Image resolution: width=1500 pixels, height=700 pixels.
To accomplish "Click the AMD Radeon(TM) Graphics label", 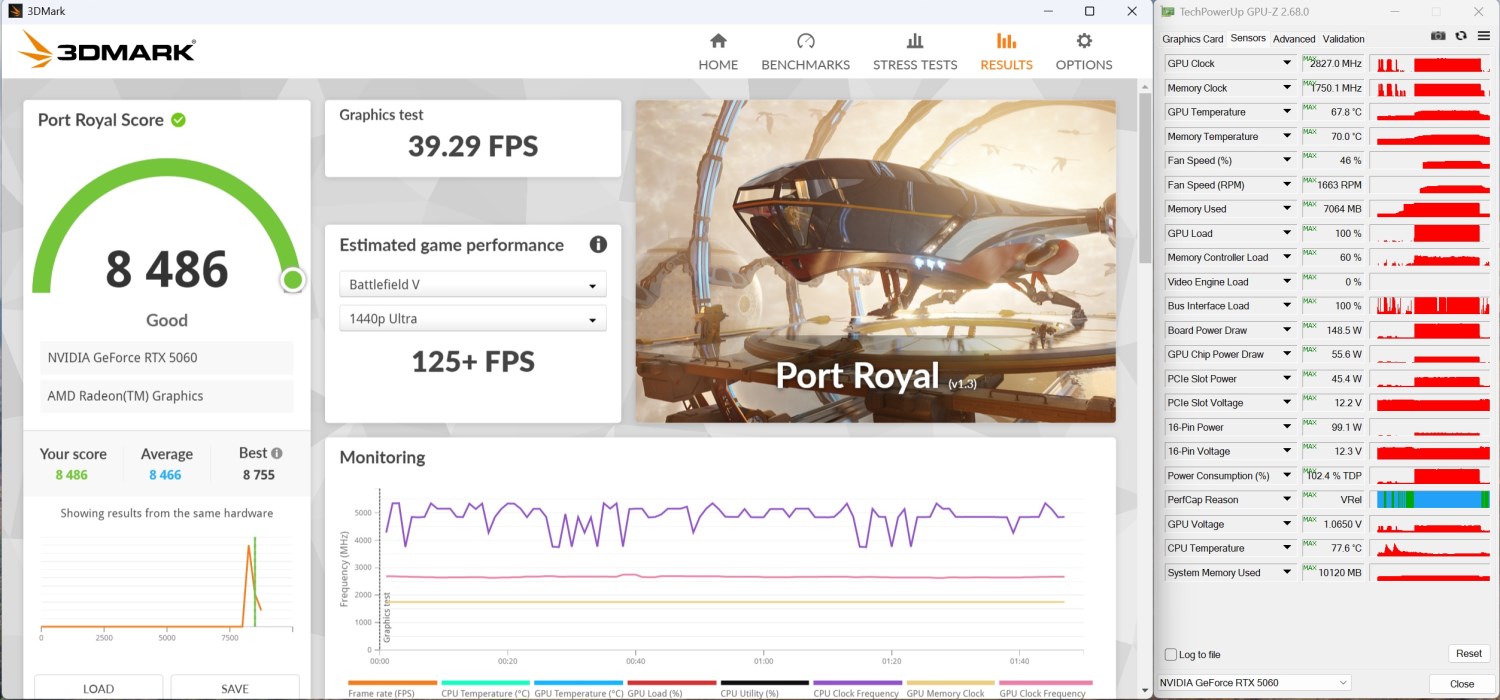I will point(125,396).
